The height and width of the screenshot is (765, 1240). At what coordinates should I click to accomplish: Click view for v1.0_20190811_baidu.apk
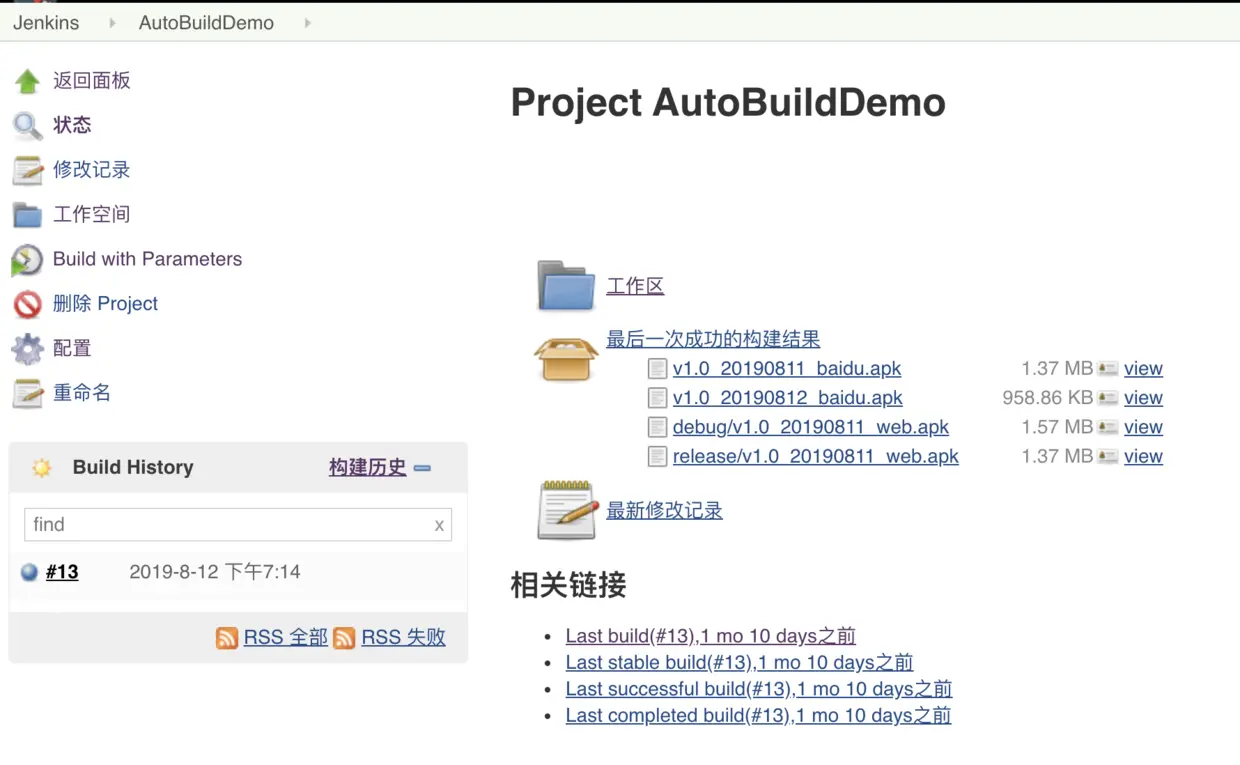pyautogui.click(x=1143, y=369)
